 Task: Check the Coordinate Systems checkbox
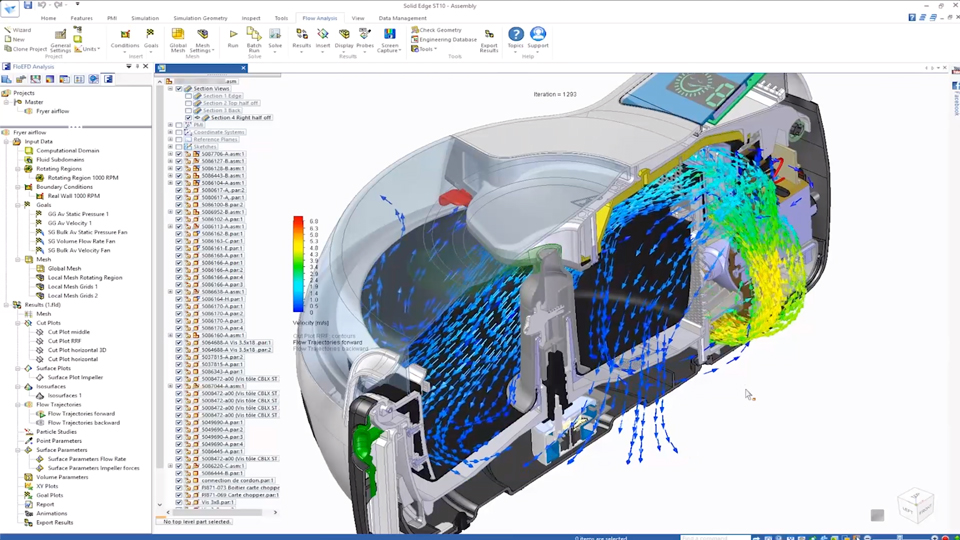point(179,132)
